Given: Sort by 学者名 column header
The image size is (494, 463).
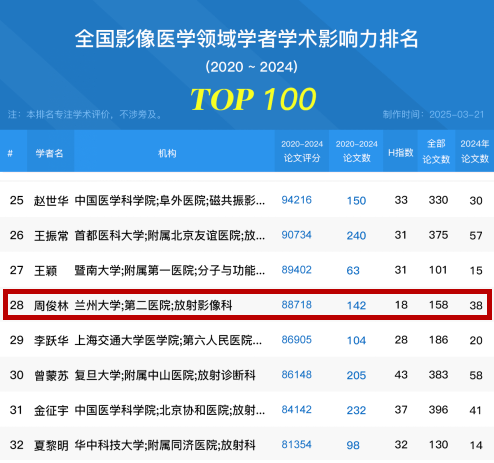Looking at the screenshot, I should [x=49, y=153].
